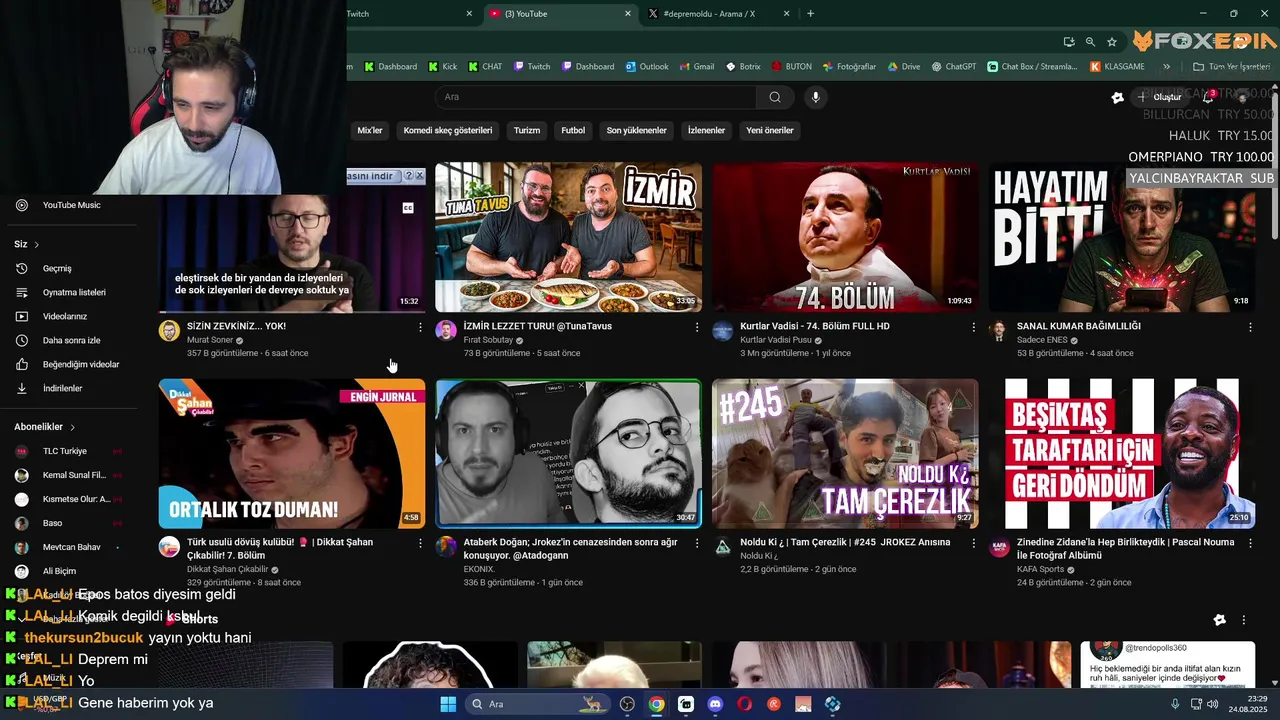Open SANAL KUMAR BAĞIMLILIĞI video thumbnail
Viewport: 1280px width, 720px height.
tap(1122, 237)
